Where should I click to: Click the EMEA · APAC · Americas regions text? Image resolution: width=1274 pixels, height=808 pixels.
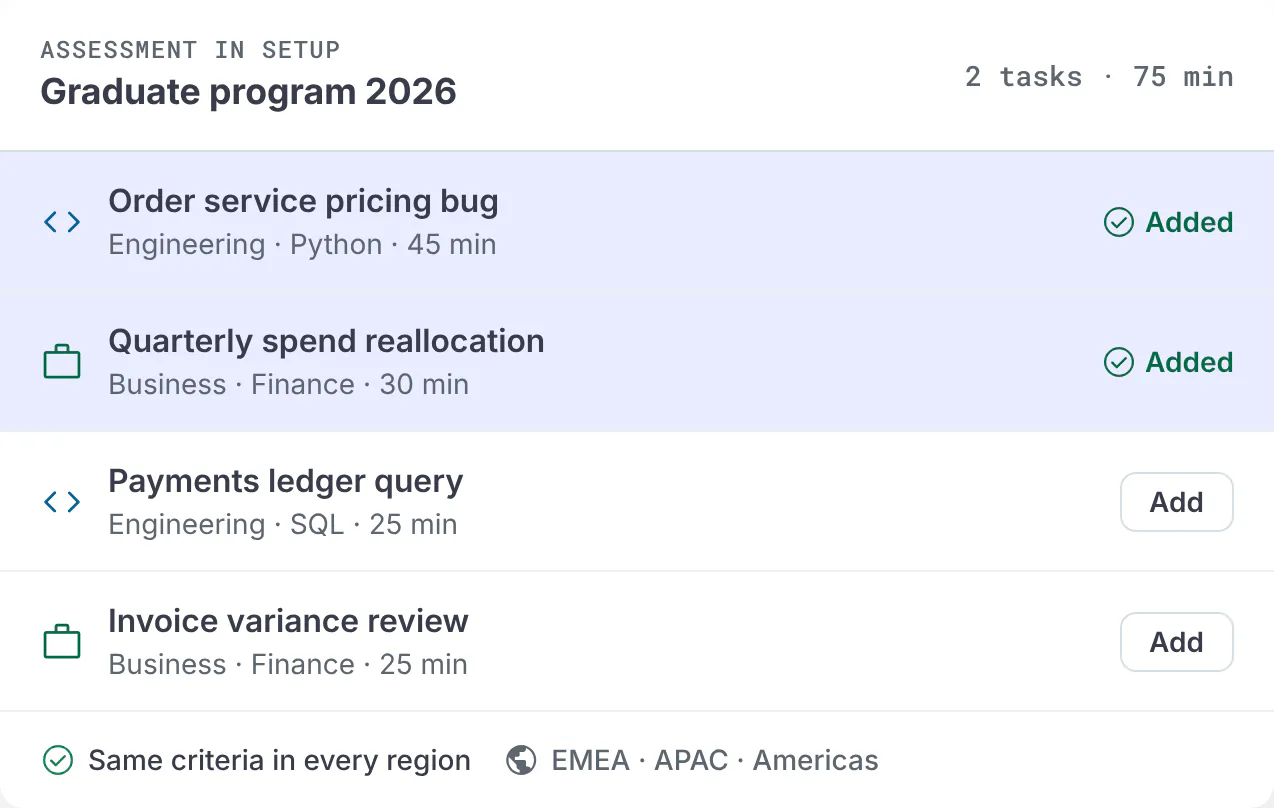pos(715,761)
